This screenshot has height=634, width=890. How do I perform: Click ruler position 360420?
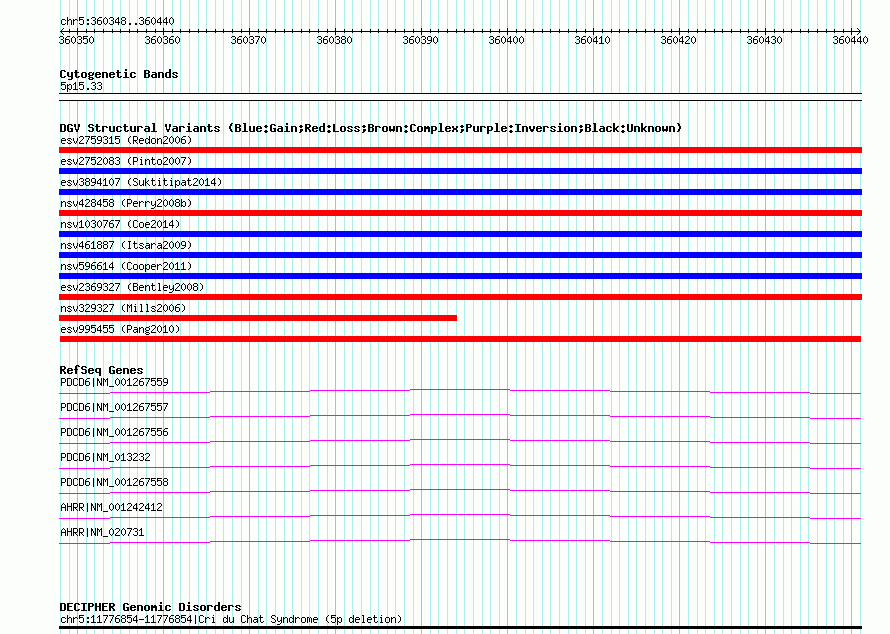[679, 40]
